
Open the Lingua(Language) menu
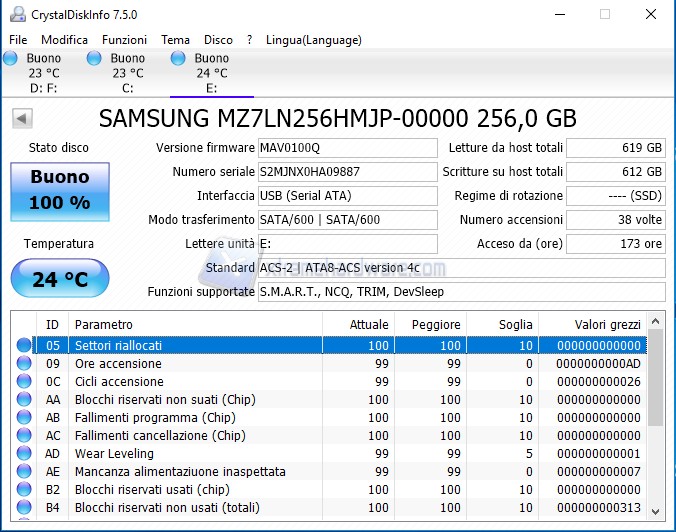(x=314, y=40)
